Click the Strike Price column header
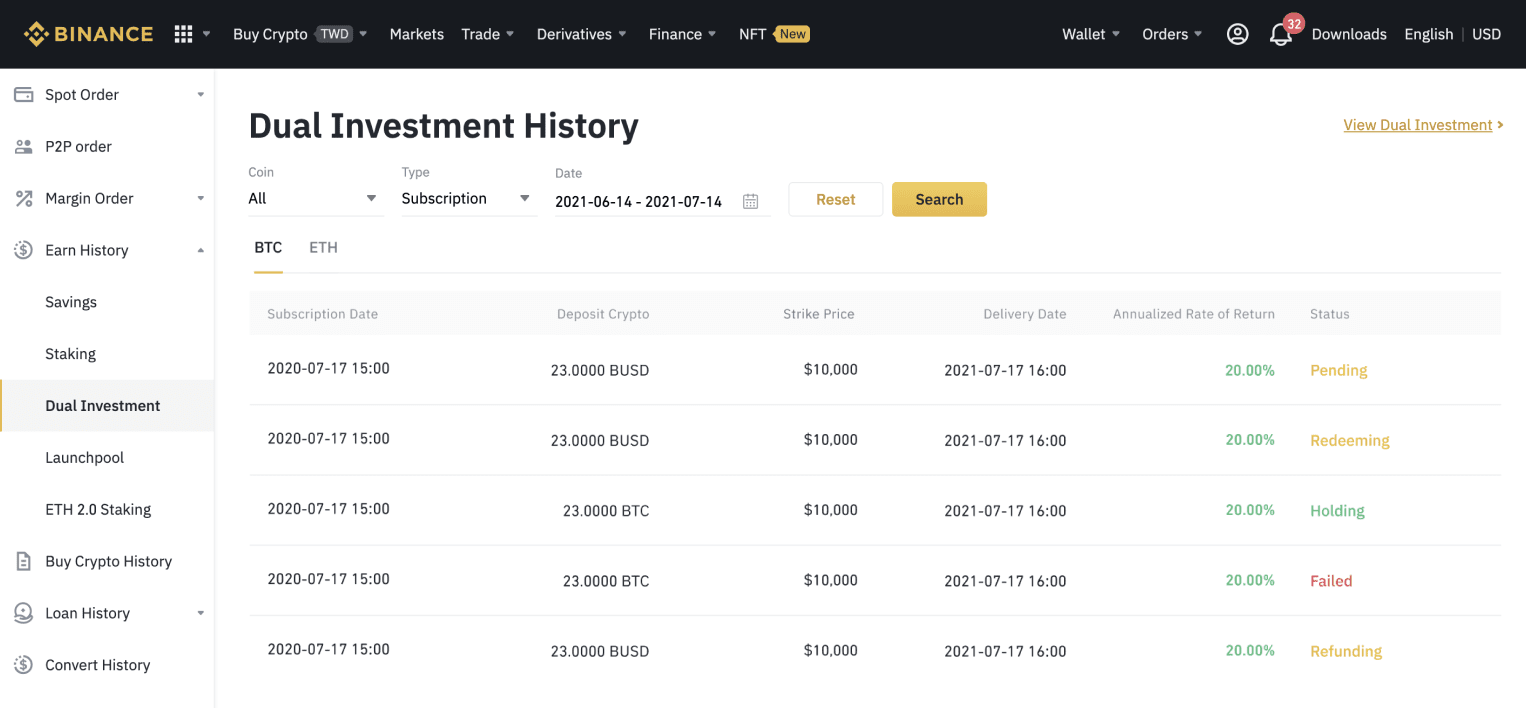Image resolution: width=1526 pixels, height=708 pixels. (x=818, y=314)
